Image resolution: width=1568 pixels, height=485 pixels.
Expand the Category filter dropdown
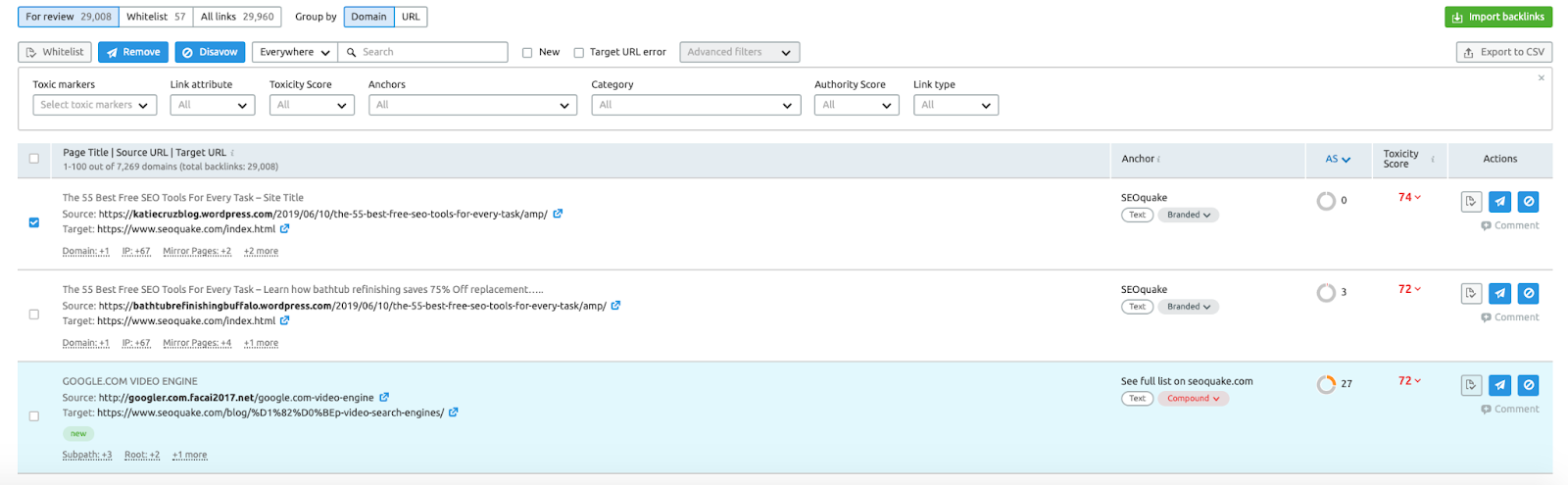tap(696, 105)
